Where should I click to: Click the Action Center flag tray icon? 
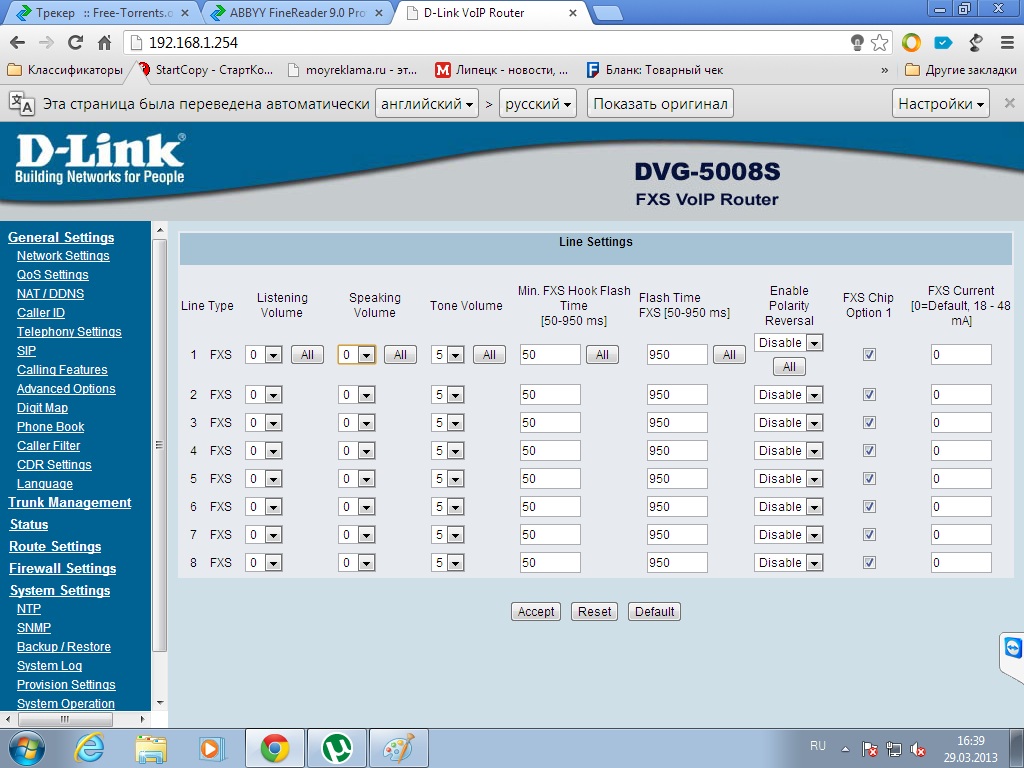click(869, 748)
